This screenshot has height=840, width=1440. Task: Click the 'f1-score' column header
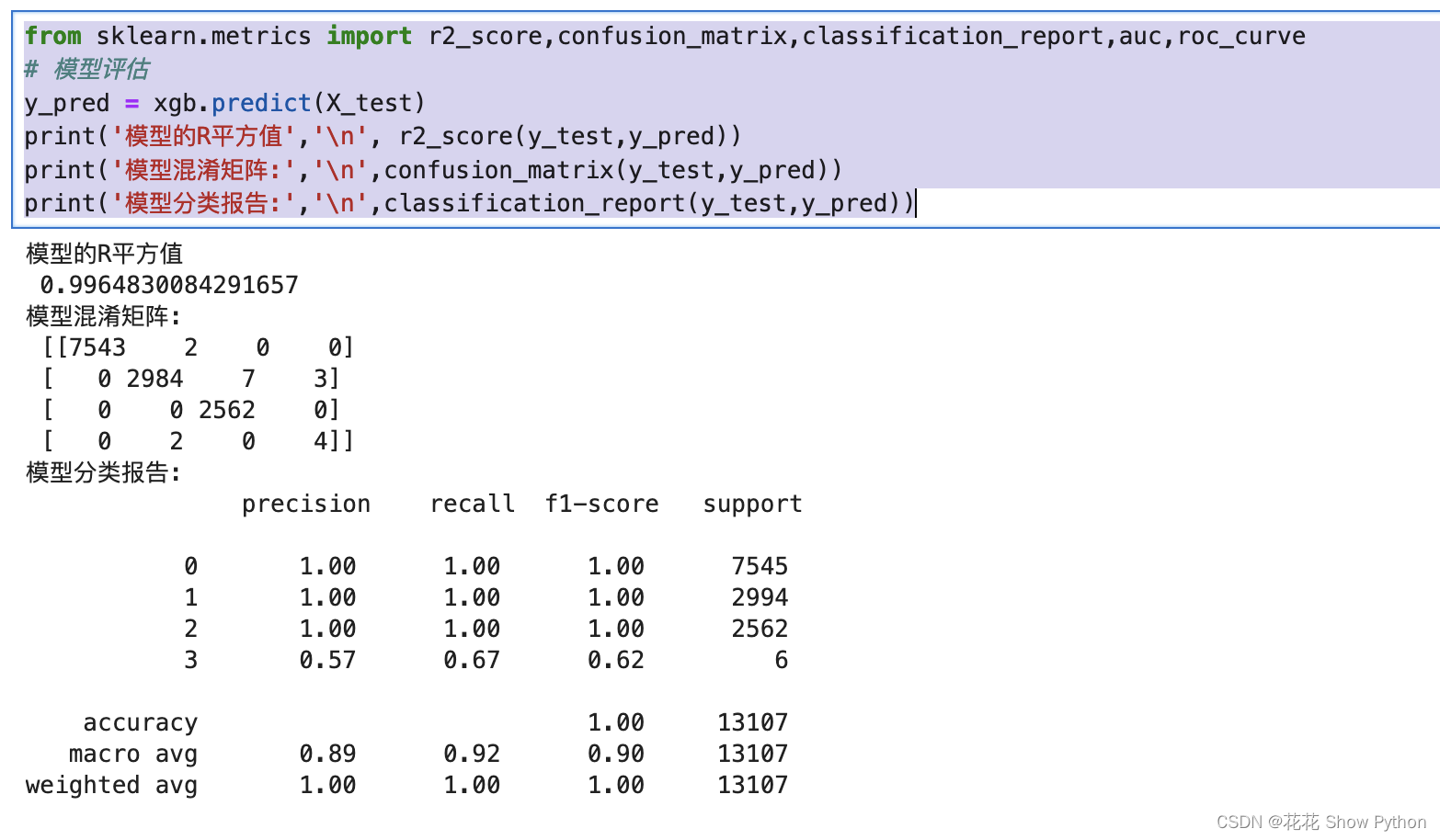[602, 504]
